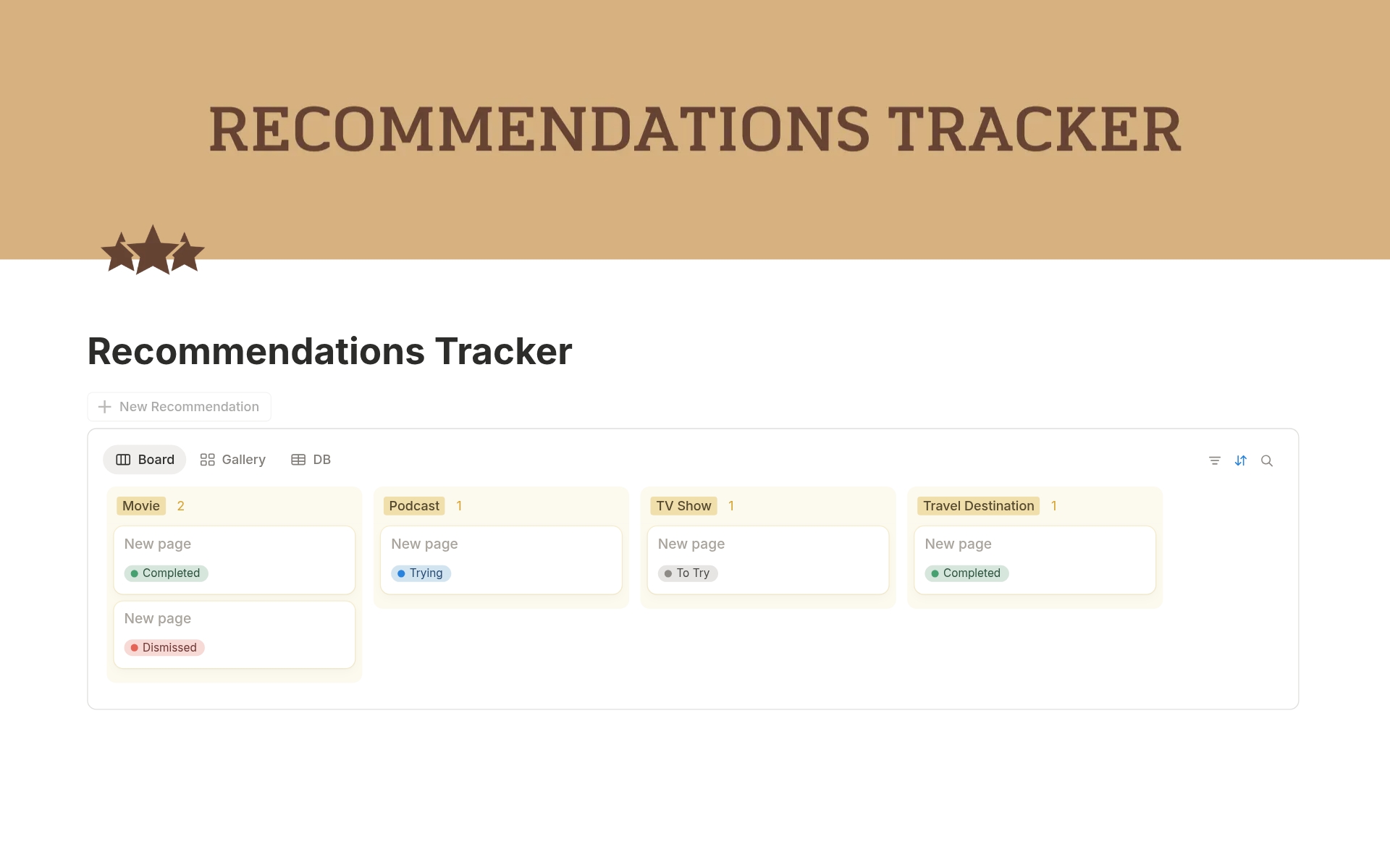This screenshot has width=1390, height=868.
Task: Click the Trying status tag
Action: pos(421,573)
